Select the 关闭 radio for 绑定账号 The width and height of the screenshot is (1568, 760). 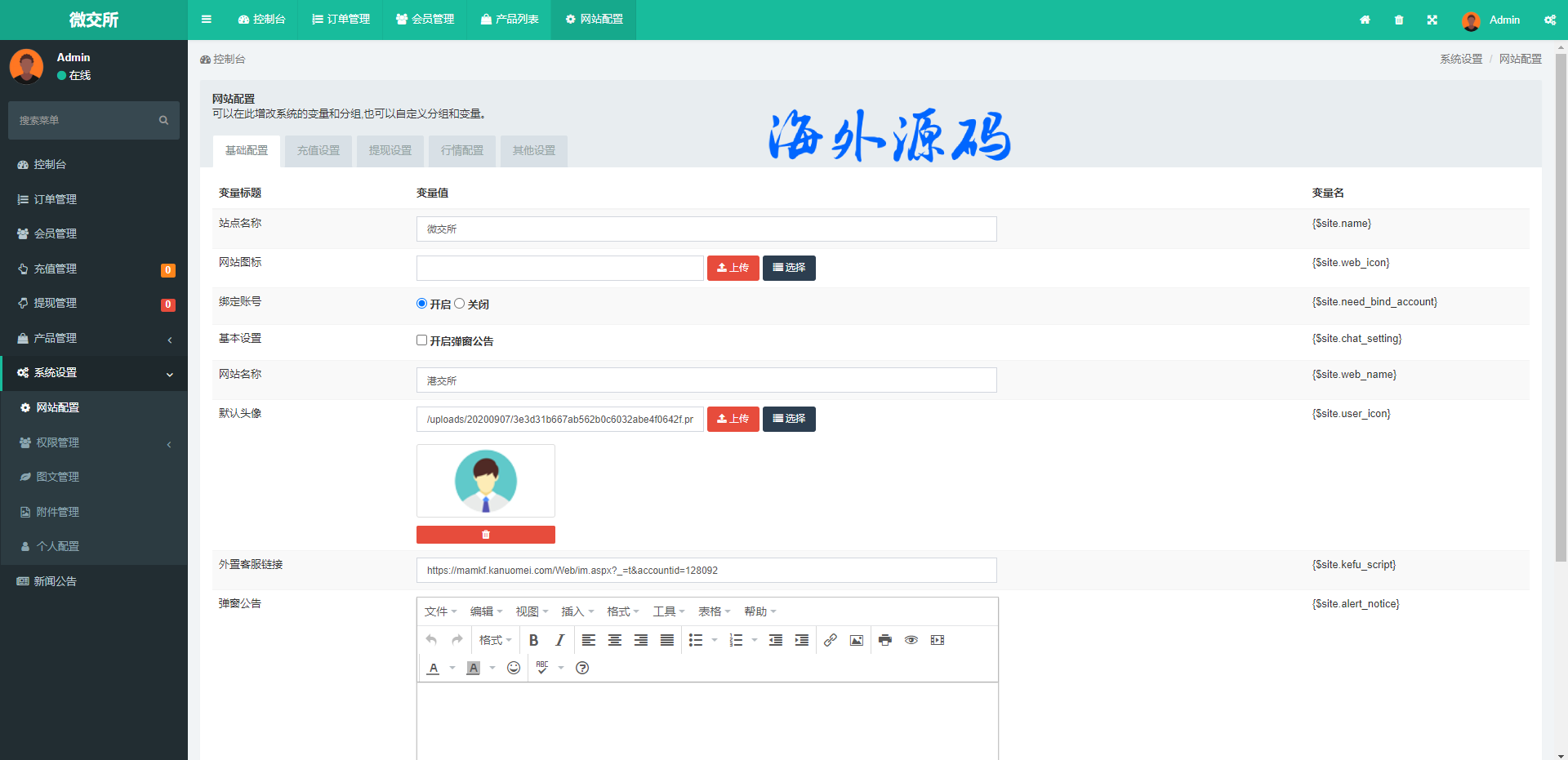click(x=460, y=304)
